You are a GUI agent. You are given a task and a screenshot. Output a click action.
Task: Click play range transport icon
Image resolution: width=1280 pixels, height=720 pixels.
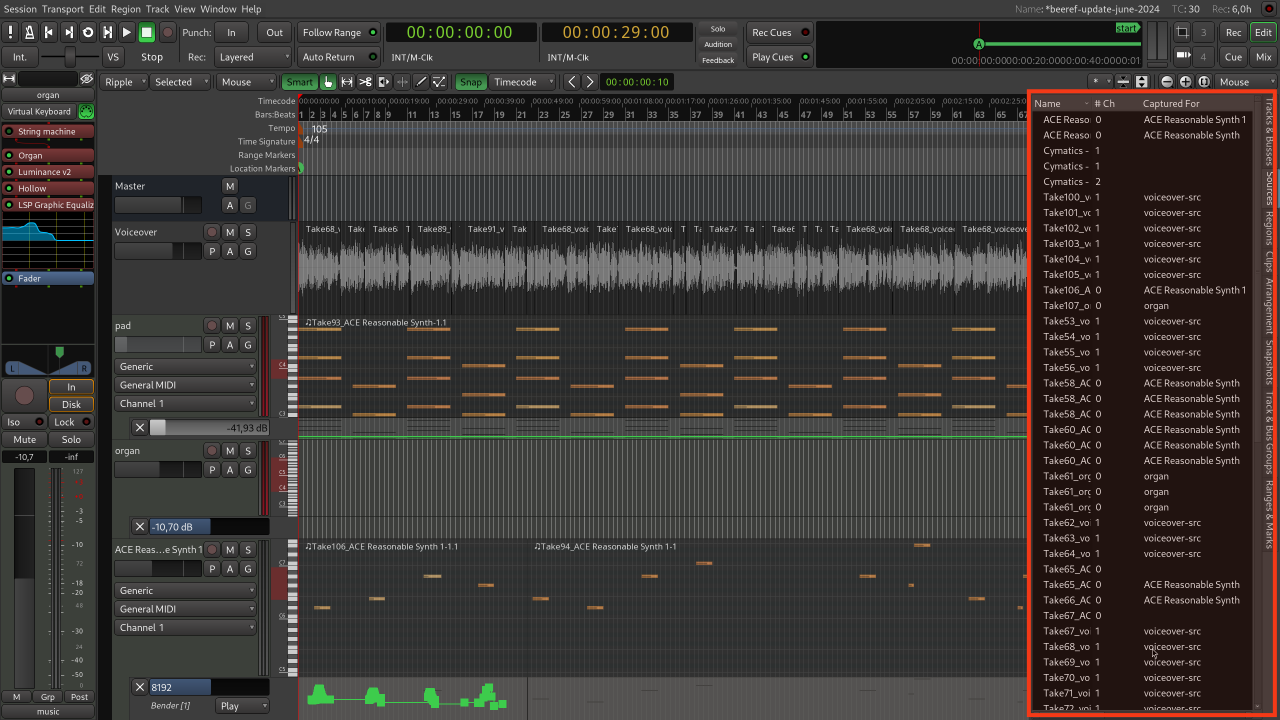(x=108, y=32)
